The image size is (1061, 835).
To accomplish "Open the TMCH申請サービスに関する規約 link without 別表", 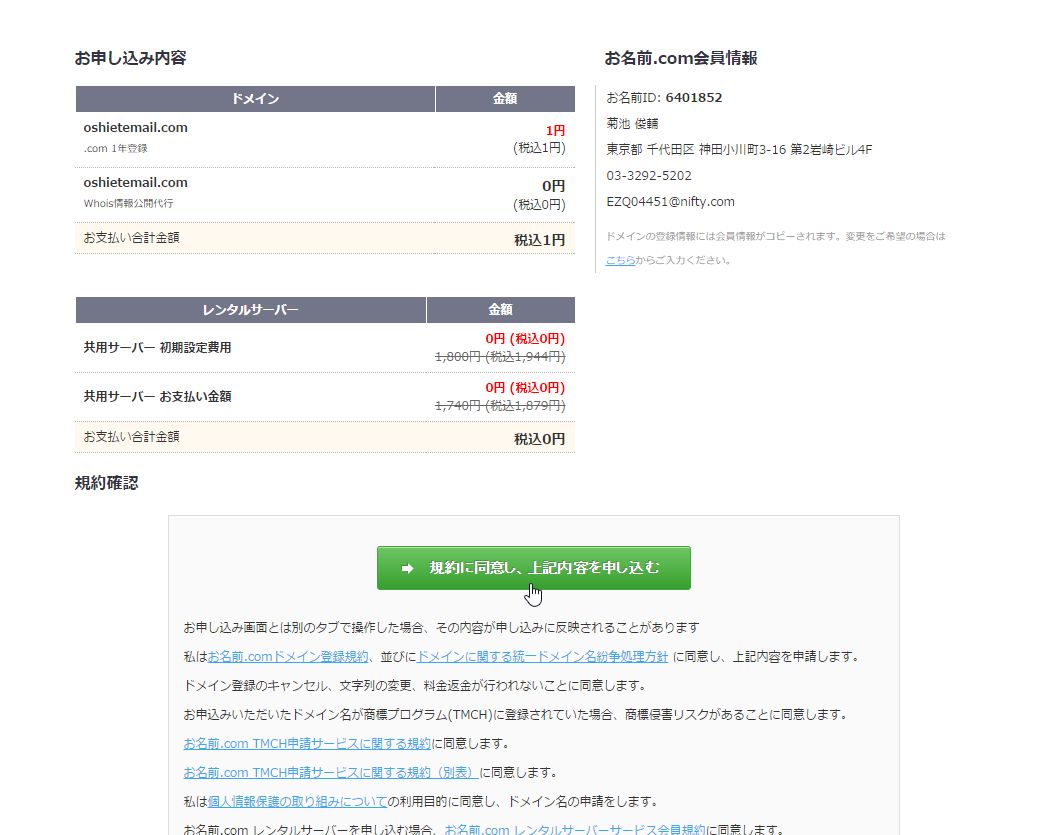I will click(307, 744).
